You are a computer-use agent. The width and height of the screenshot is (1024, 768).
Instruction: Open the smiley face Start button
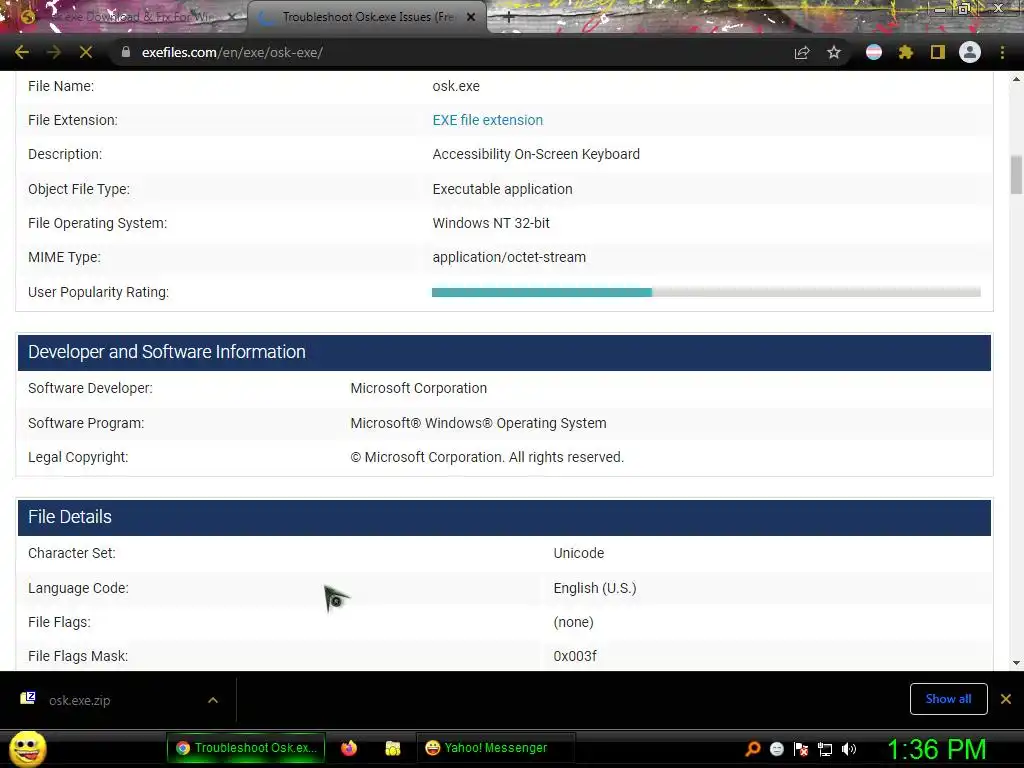click(27, 748)
